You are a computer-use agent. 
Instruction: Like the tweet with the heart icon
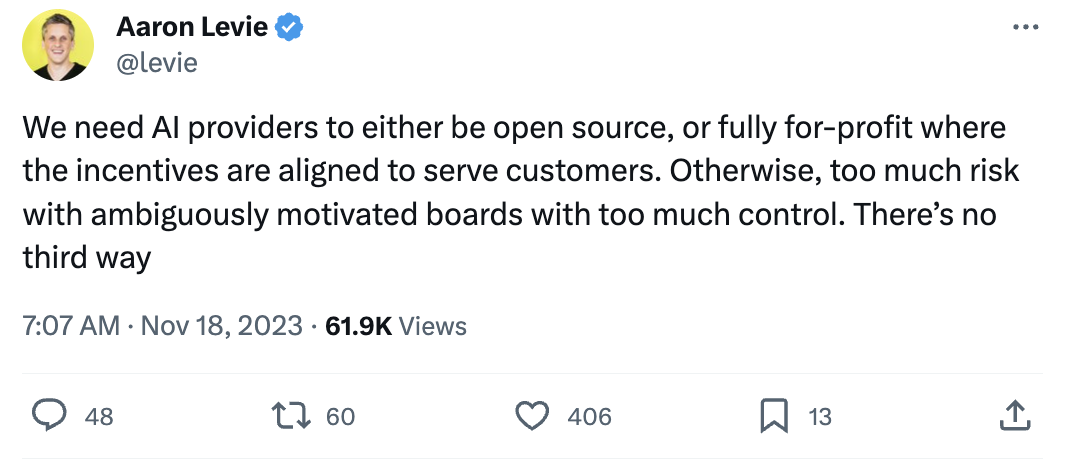point(533,415)
